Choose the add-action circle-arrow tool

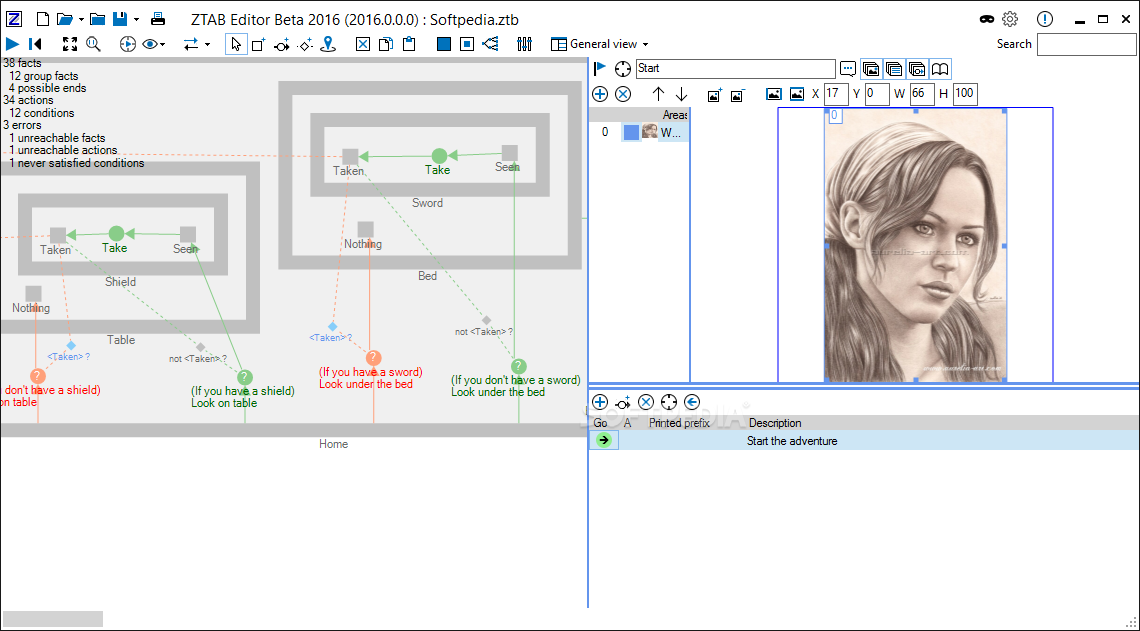pos(282,45)
